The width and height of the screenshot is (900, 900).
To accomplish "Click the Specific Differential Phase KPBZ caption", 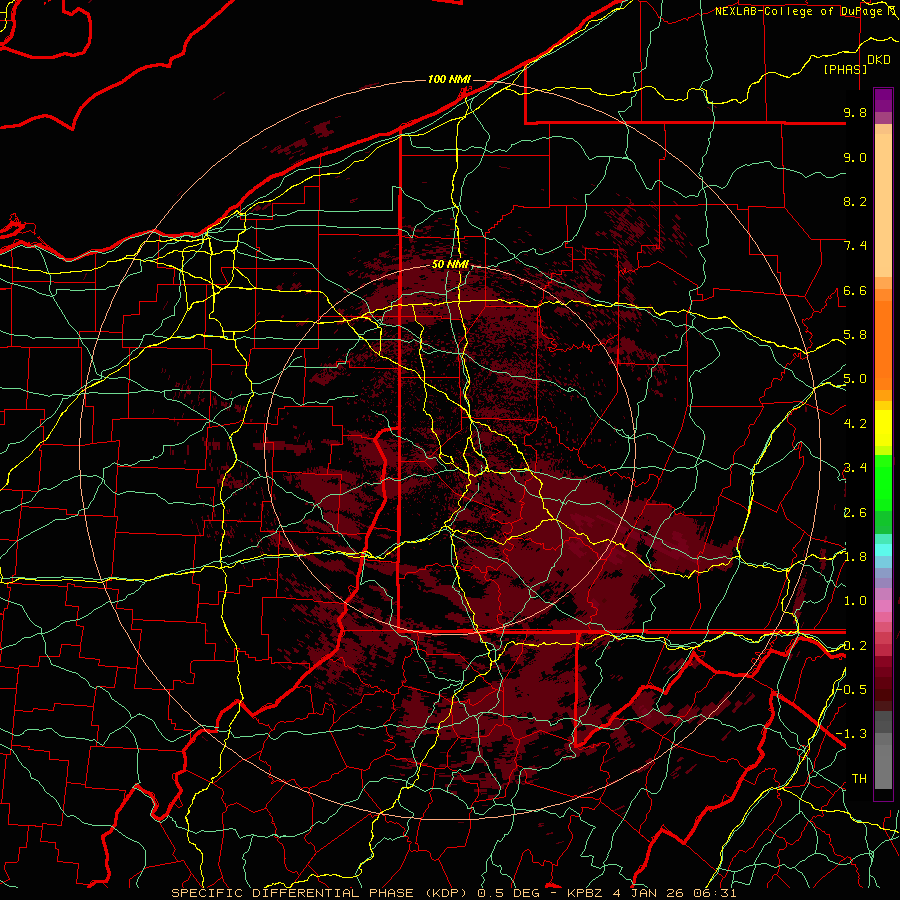I will pos(454,893).
